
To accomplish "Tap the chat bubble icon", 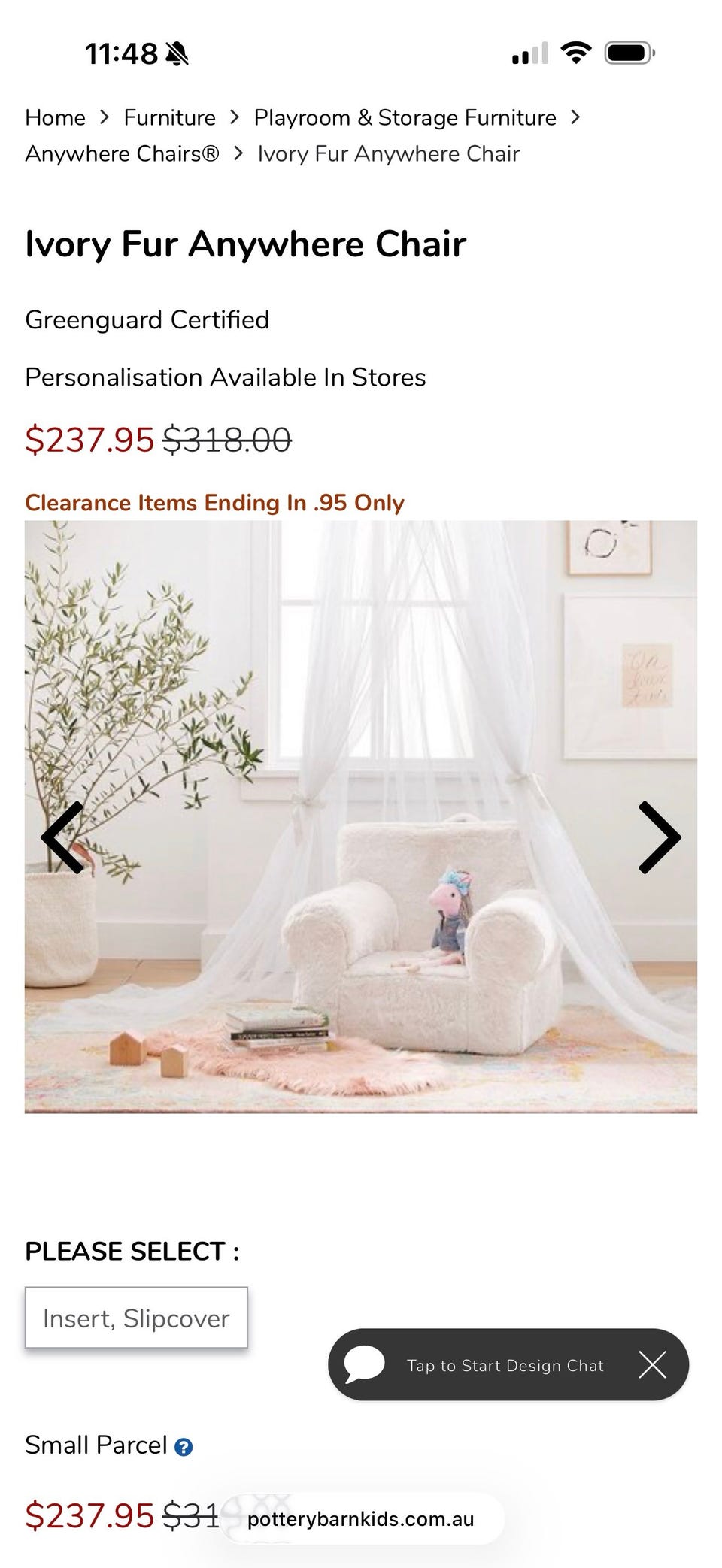I will pos(364,1364).
